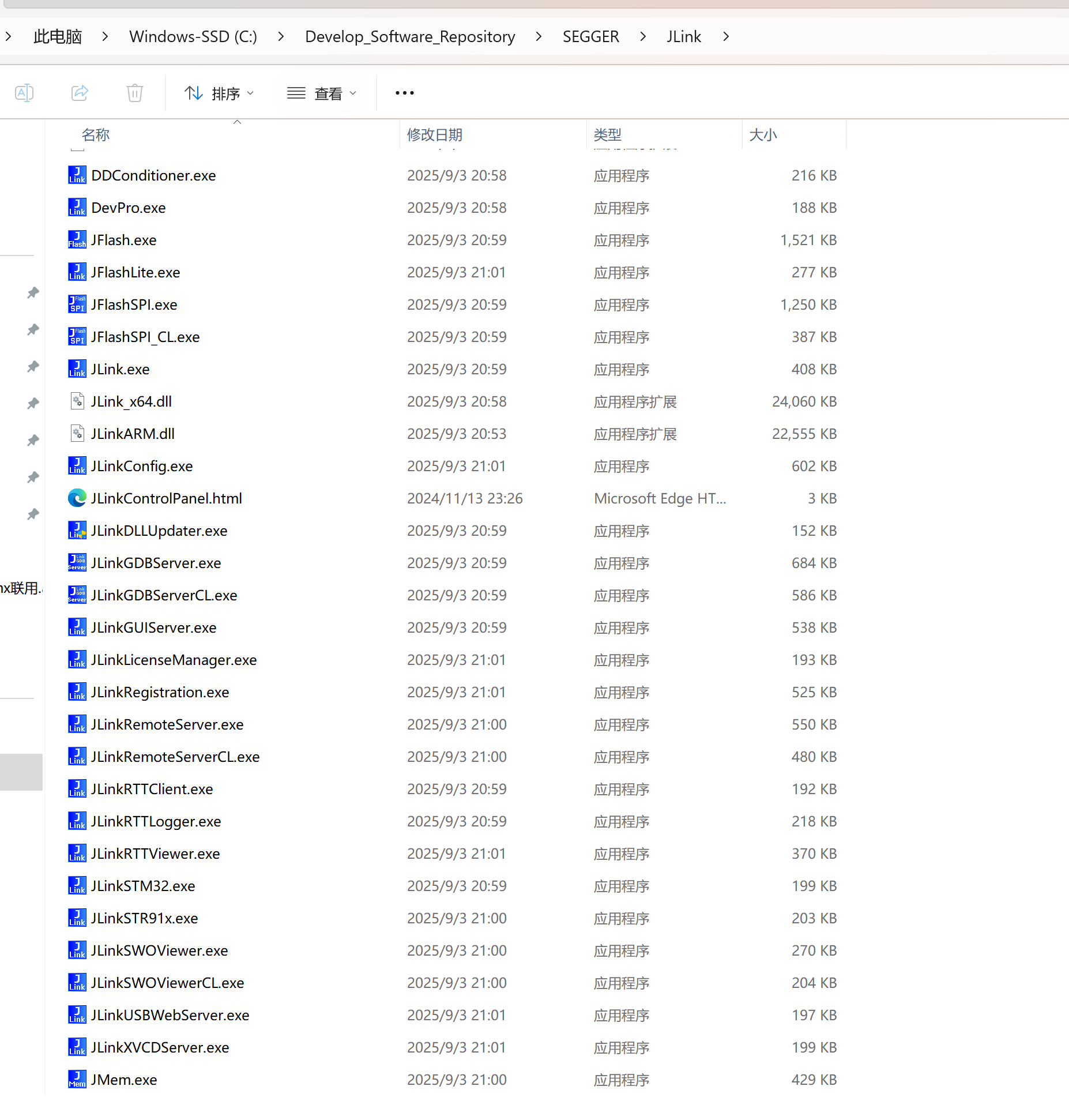Click the JLinkSTM32.exe file icon

[x=77, y=886]
